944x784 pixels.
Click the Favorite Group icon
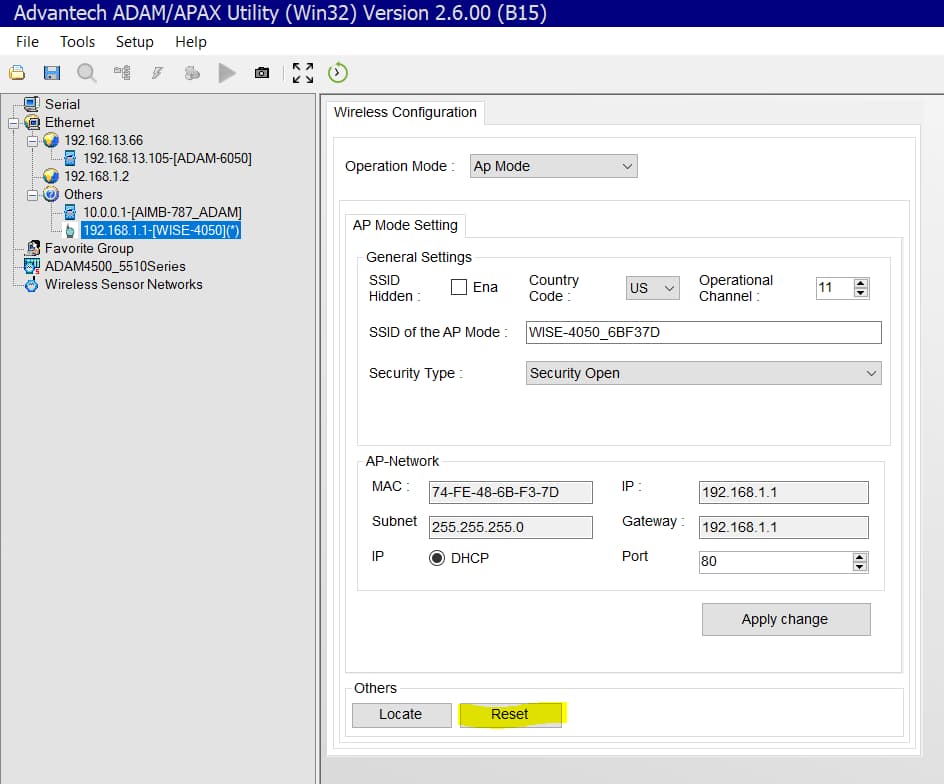click(x=33, y=248)
